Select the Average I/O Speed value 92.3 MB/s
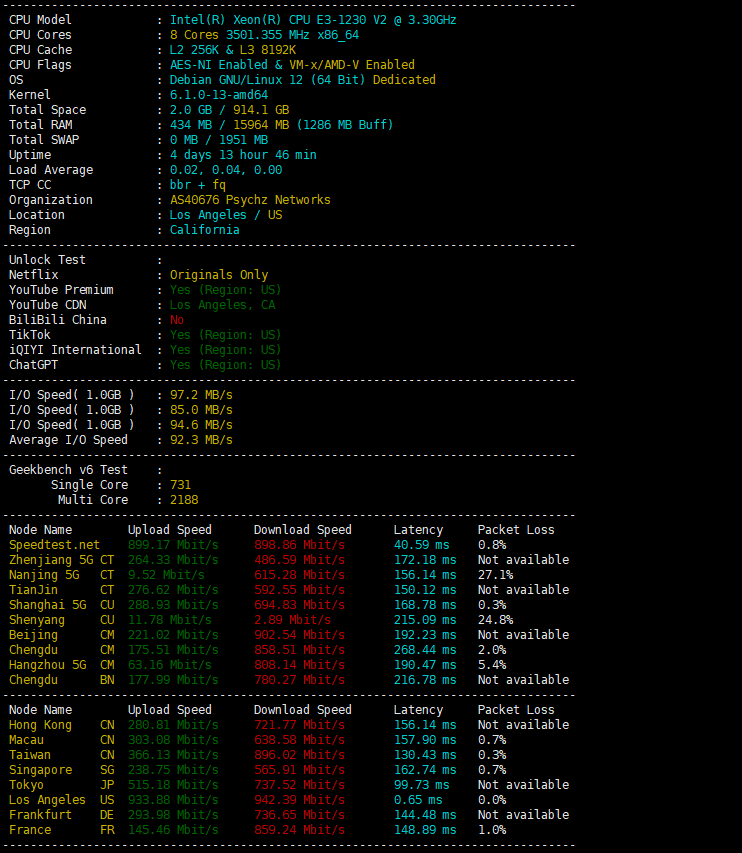Screen dimensions: 742x853 click(x=201, y=440)
